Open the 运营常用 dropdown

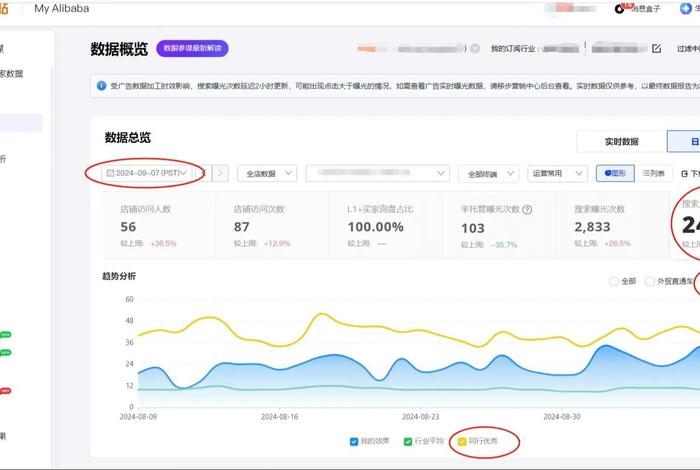click(x=557, y=173)
